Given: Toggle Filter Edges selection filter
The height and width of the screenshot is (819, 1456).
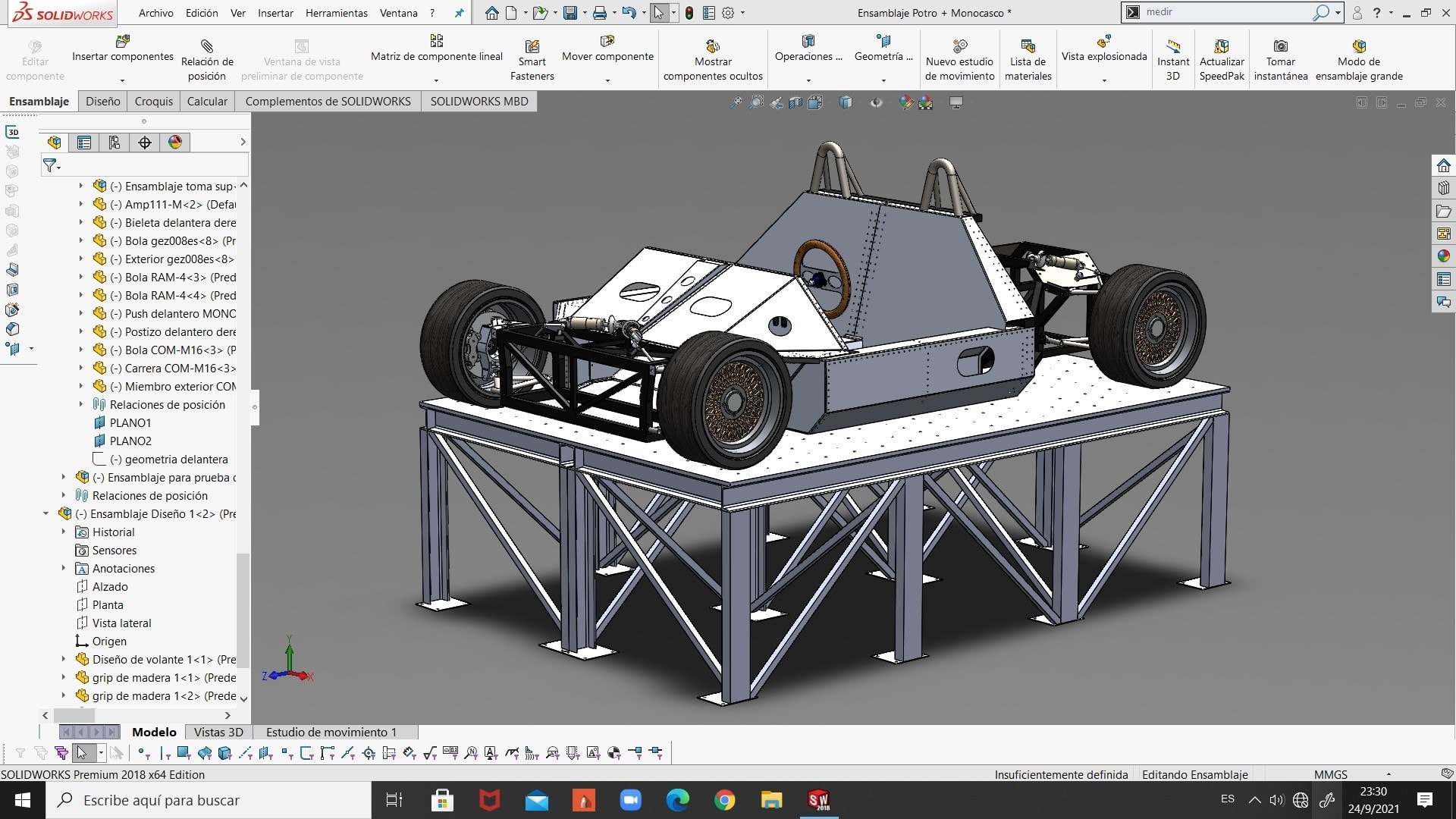Looking at the screenshot, I should click(x=164, y=752).
